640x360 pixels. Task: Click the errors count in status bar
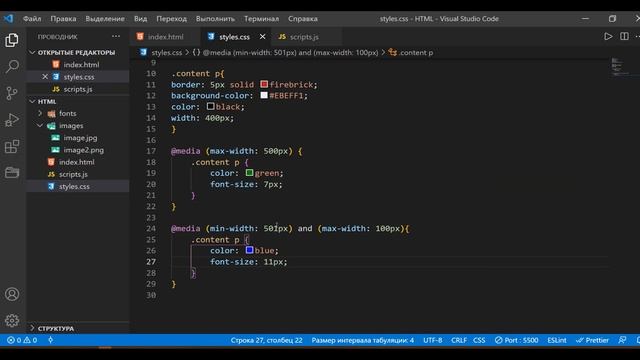14,340
